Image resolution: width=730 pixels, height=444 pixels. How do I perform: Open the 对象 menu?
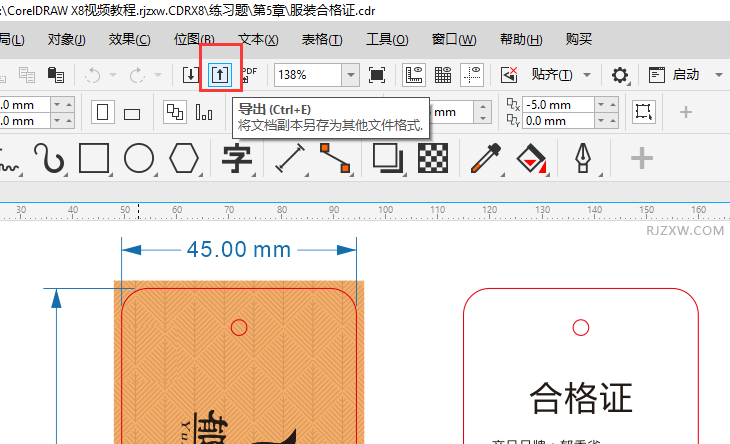[x=67, y=40]
